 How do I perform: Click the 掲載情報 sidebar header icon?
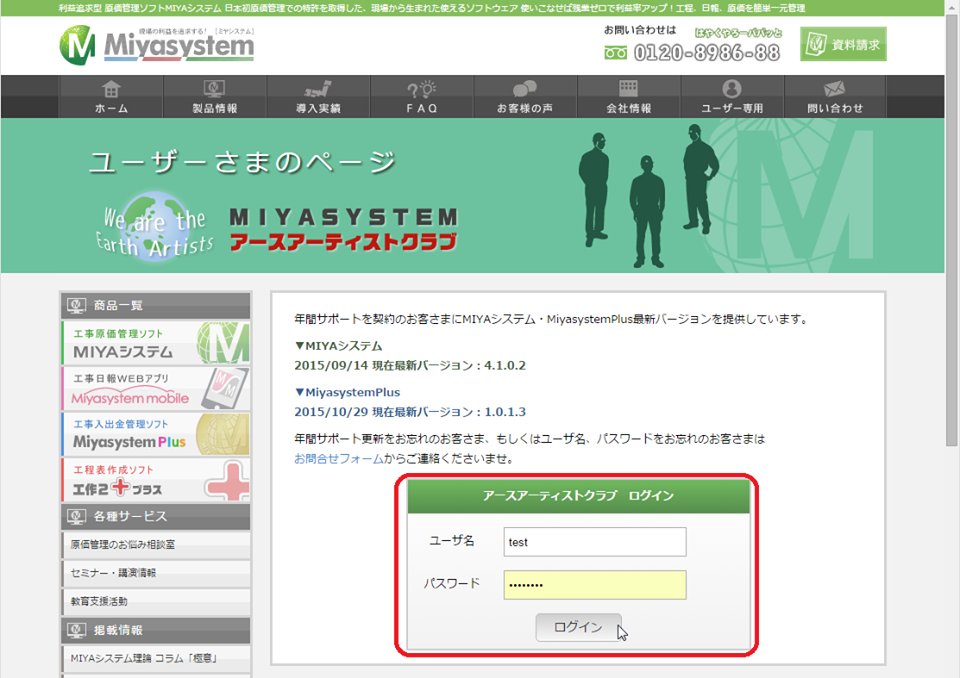77,630
